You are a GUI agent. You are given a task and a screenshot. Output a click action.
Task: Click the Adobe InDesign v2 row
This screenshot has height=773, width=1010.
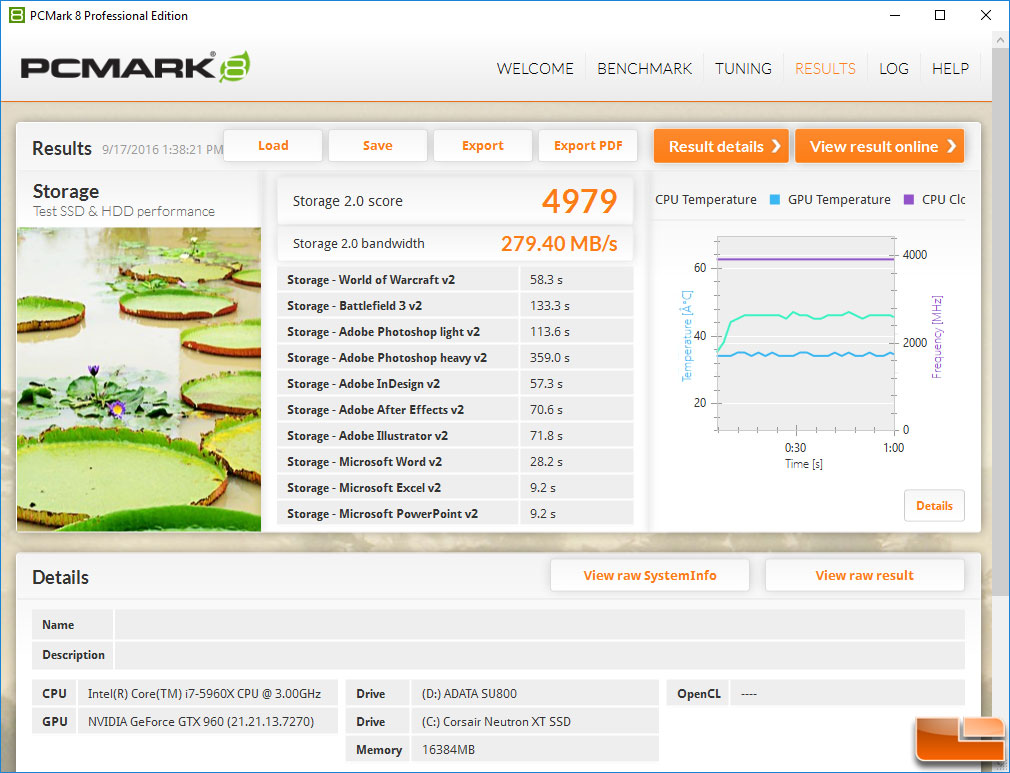[455, 384]
